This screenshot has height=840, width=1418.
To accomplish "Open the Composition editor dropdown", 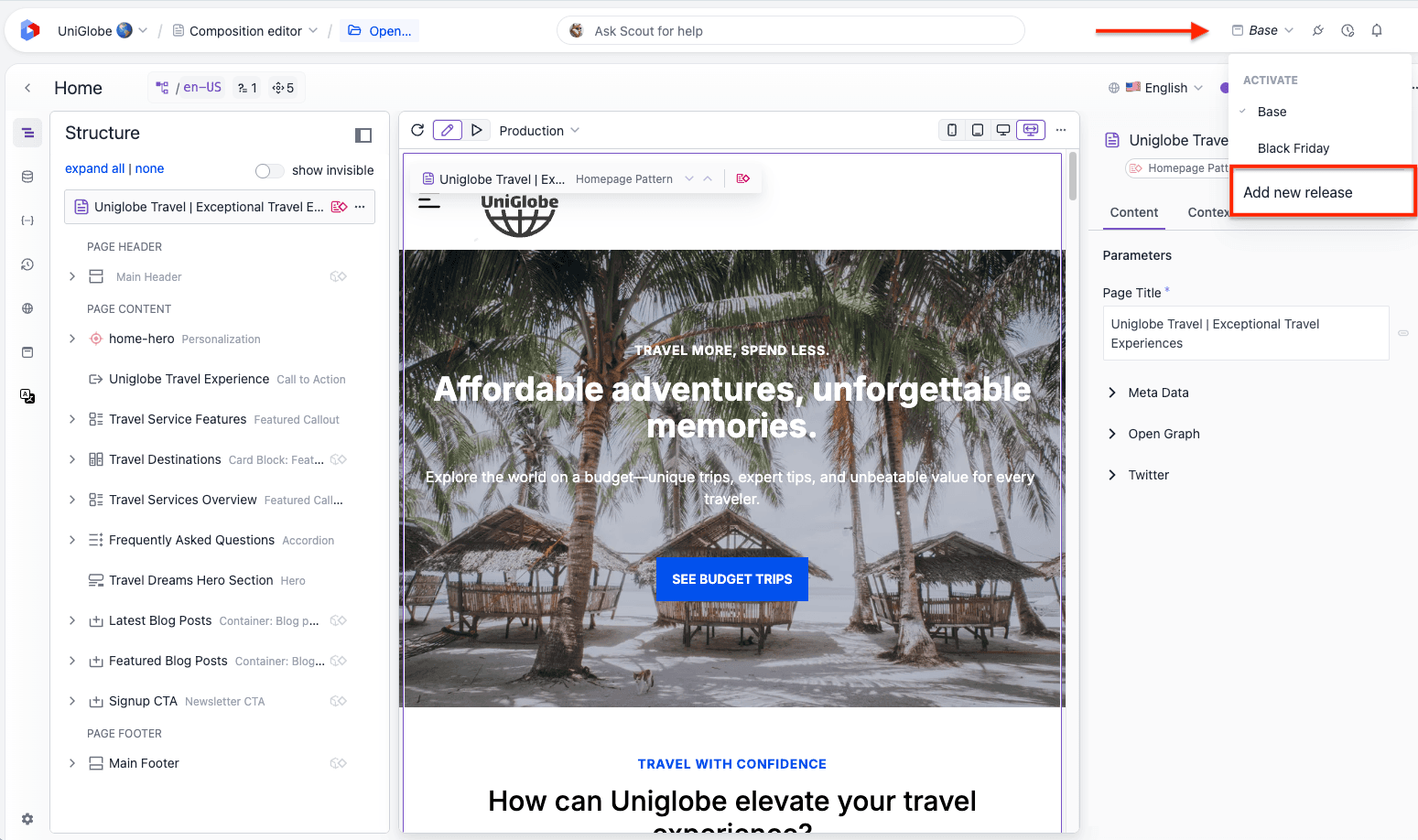I will [x=245, y=30].
